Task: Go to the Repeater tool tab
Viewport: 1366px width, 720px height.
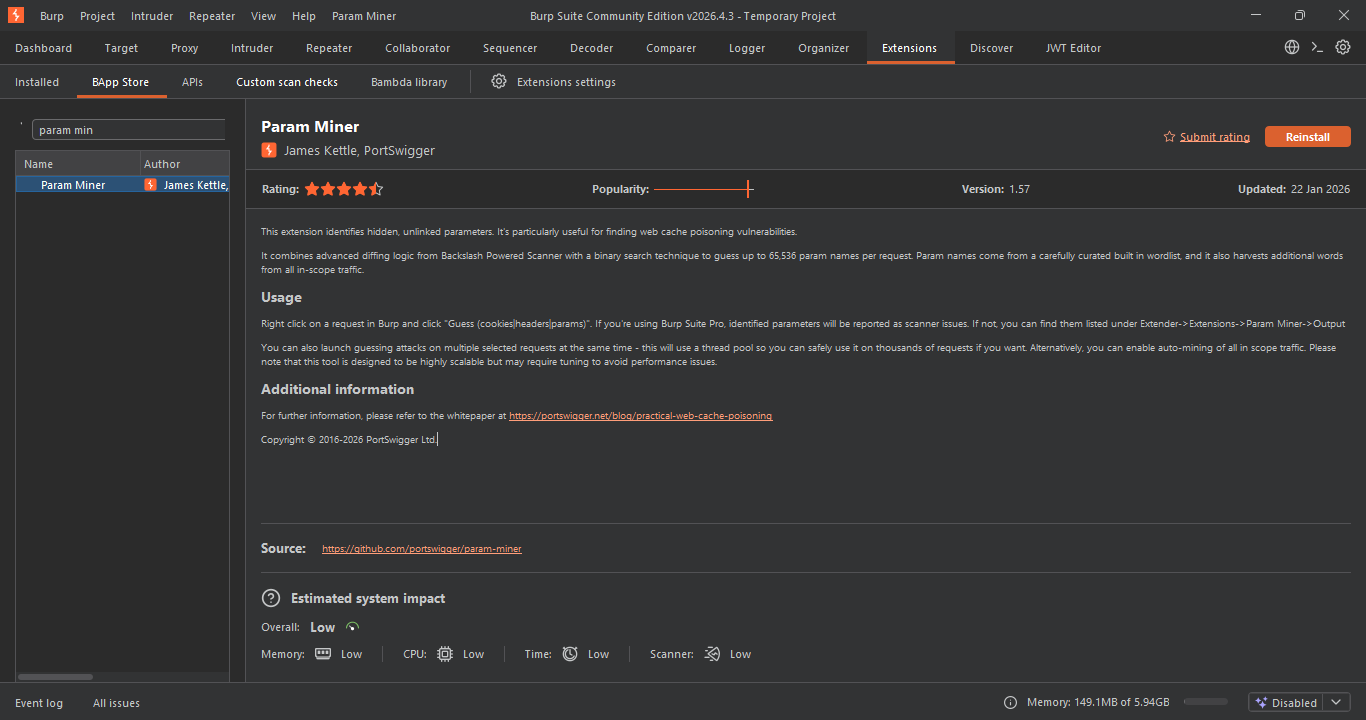Action: point(329,48)
